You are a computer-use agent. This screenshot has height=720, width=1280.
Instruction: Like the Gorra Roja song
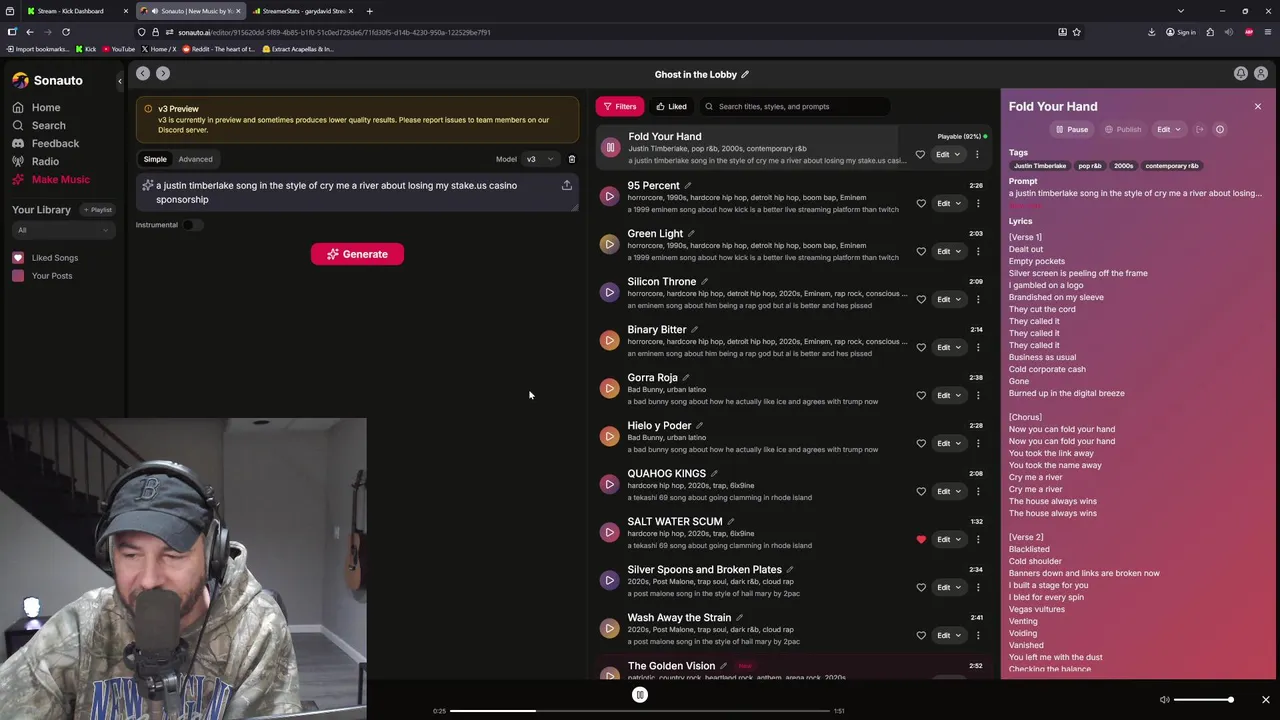tap(921, 395)
